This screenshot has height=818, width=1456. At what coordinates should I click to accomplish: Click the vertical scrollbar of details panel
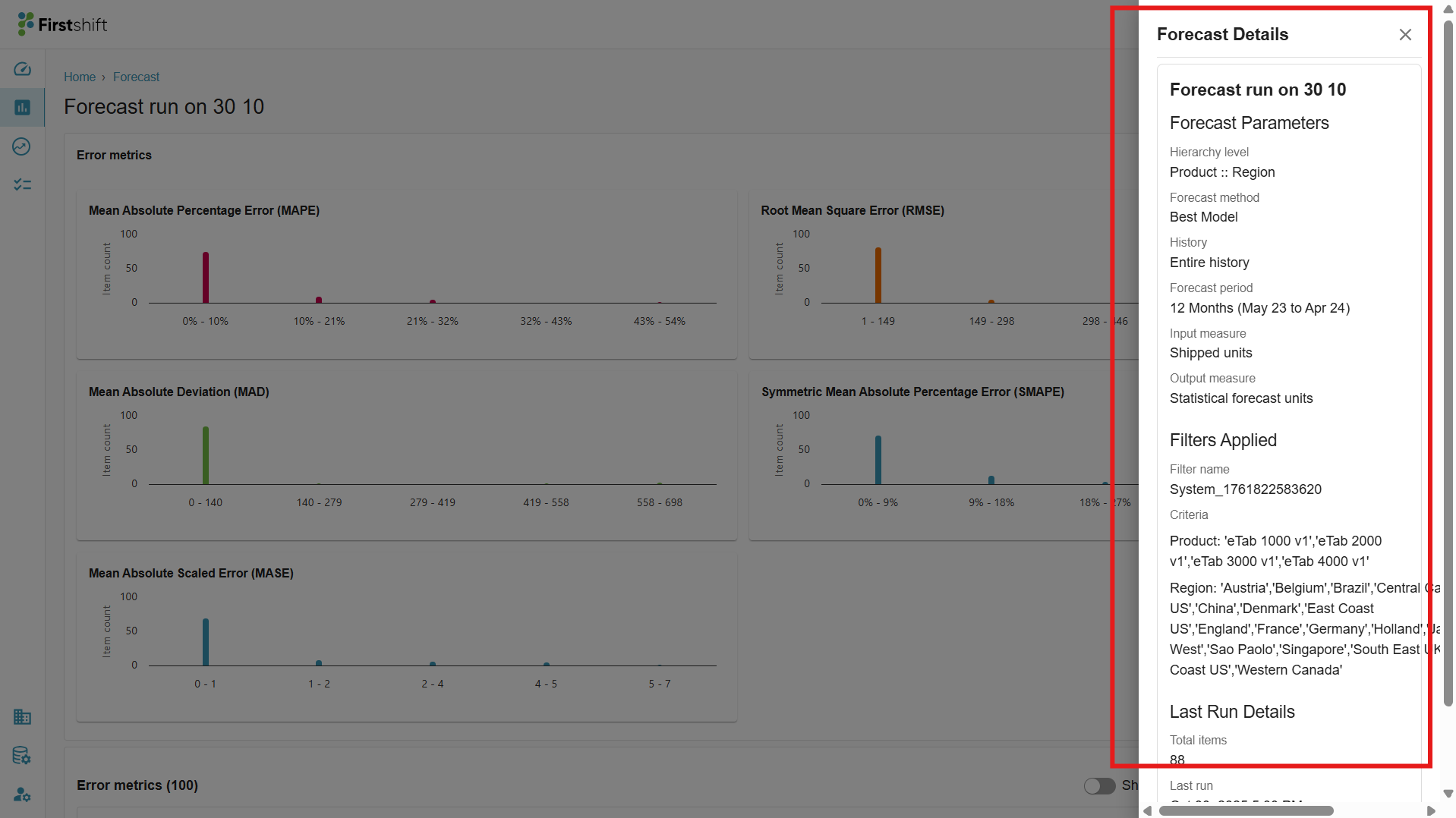pos(1448,364)
